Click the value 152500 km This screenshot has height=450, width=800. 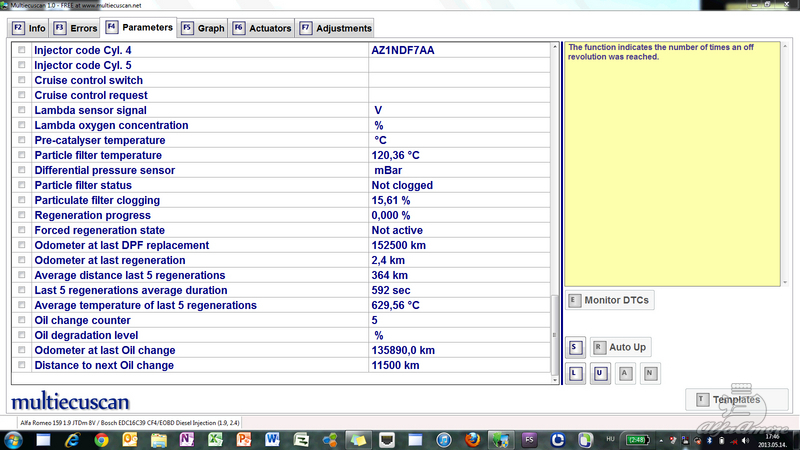(x=398, y=245)
